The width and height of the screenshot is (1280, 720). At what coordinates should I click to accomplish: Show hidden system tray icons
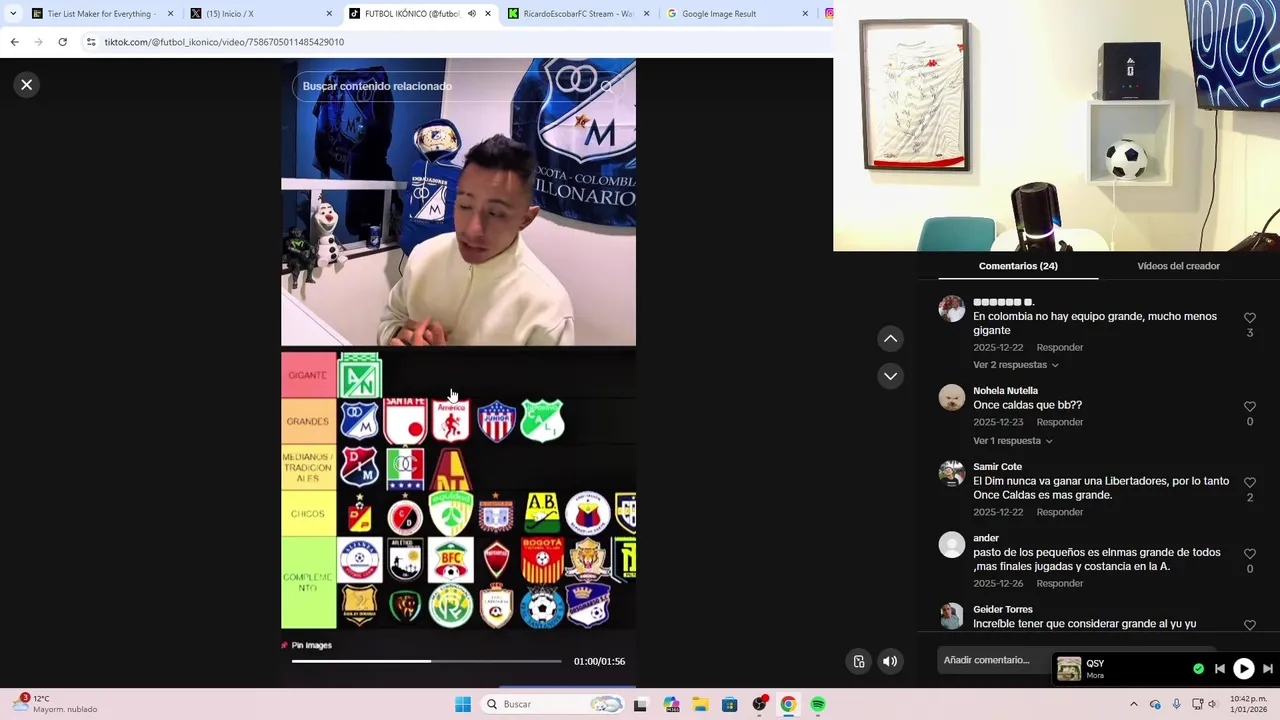click(1133, 705)
